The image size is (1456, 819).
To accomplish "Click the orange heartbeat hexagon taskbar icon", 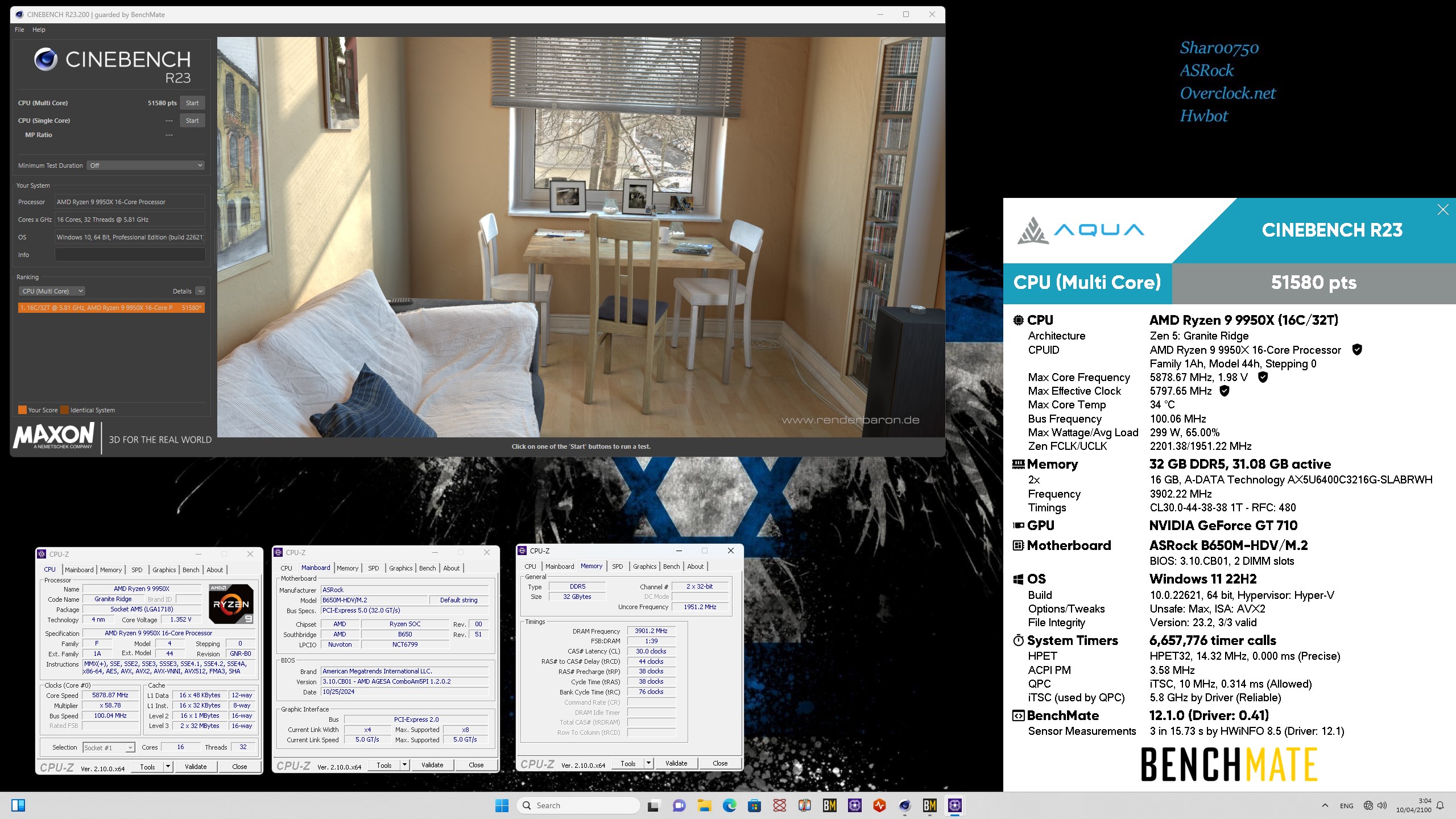I will coord(879,805).
